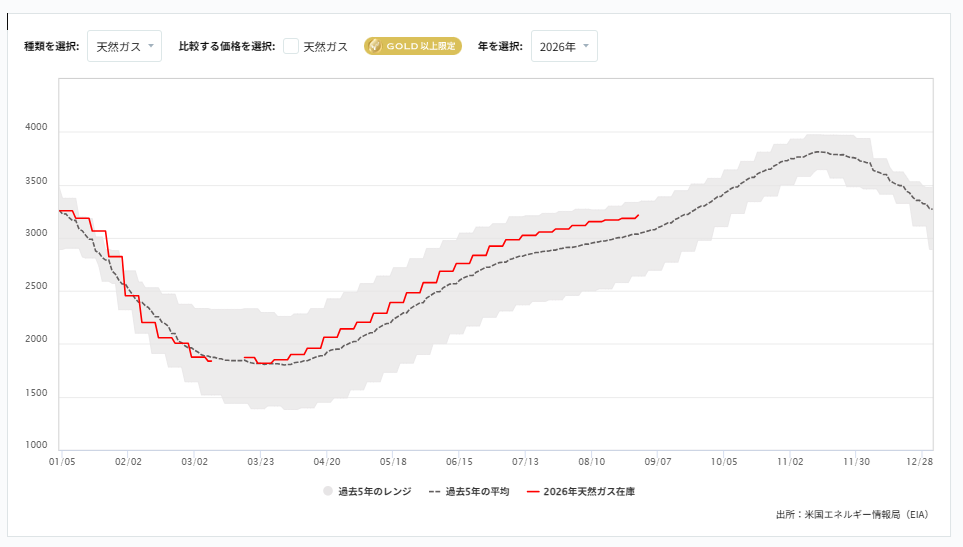This screenshot has width=963, height=547.
Task: Click the 03/02 date label
Action: [x=195, y=462]
